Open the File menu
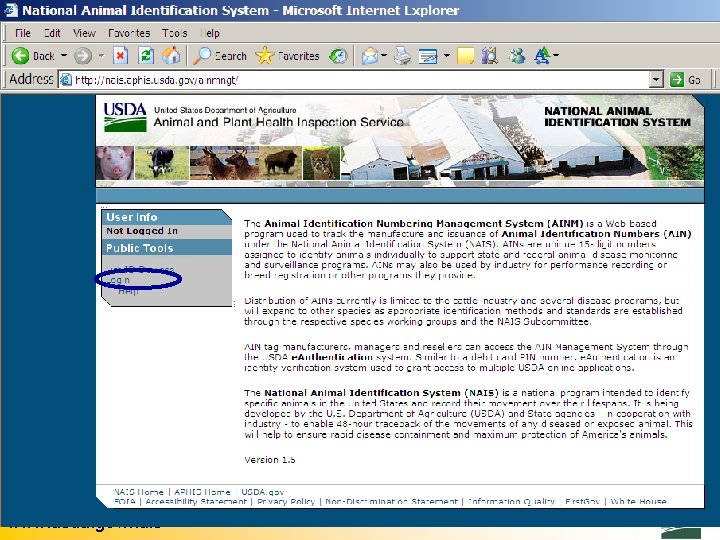This screenshot has height=540, width=720. [x=22, y=33]
